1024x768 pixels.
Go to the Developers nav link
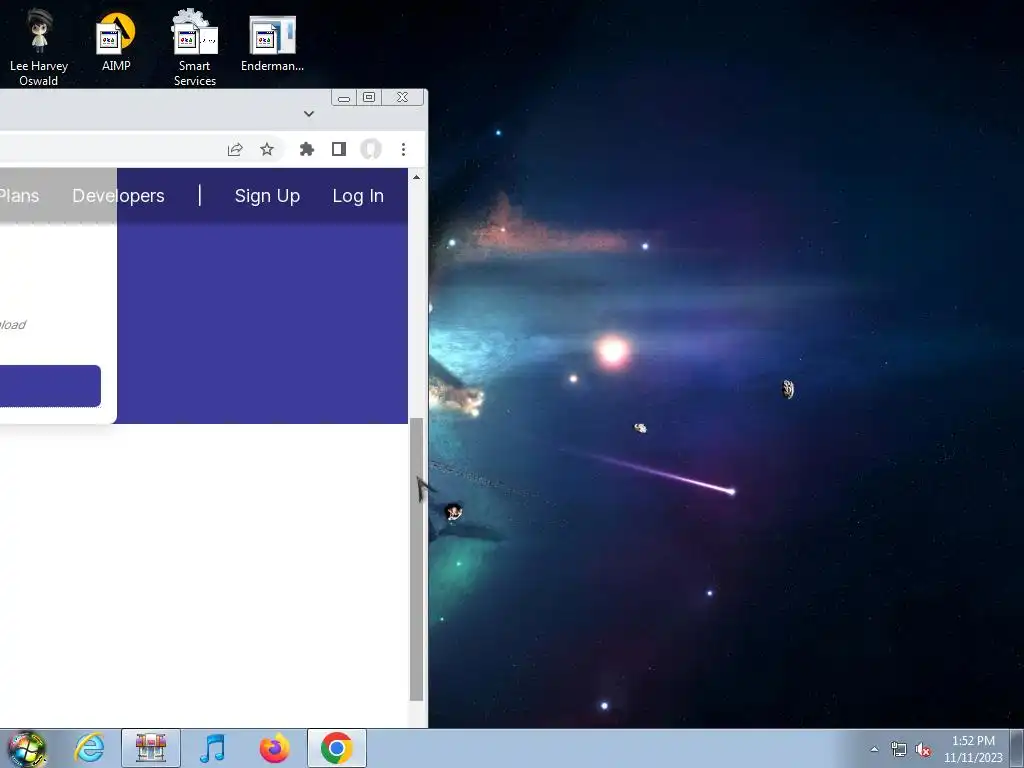point(118,196)
